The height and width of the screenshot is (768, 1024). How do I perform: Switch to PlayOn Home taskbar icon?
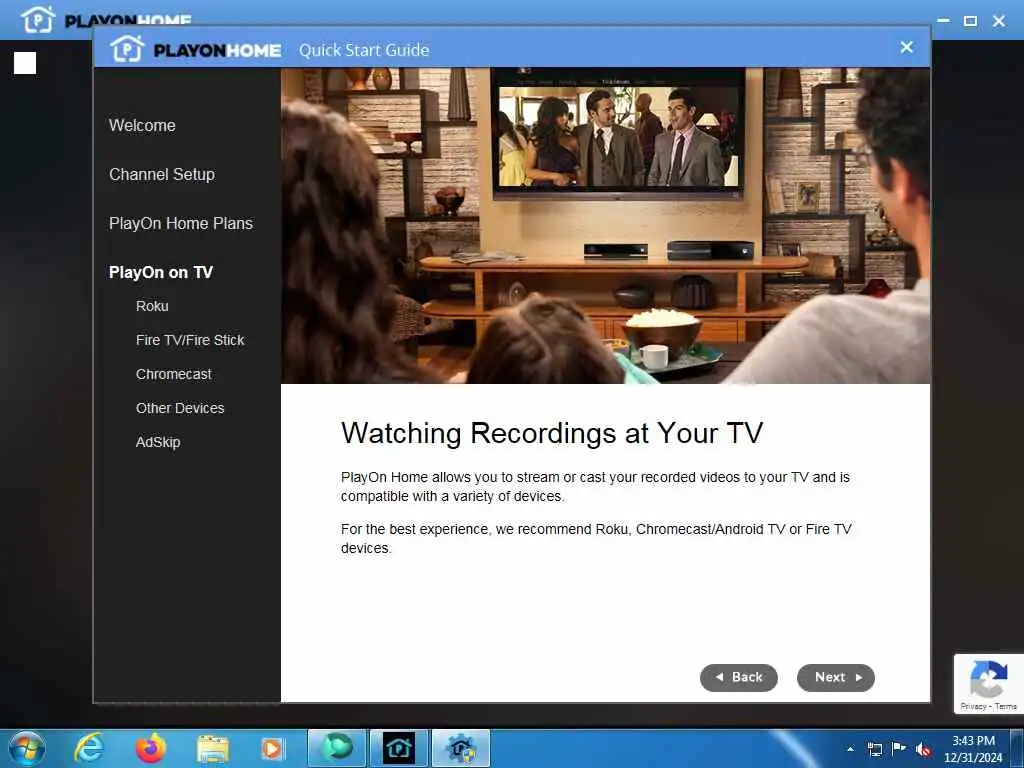pyautogui.click(x=398, y=748)
